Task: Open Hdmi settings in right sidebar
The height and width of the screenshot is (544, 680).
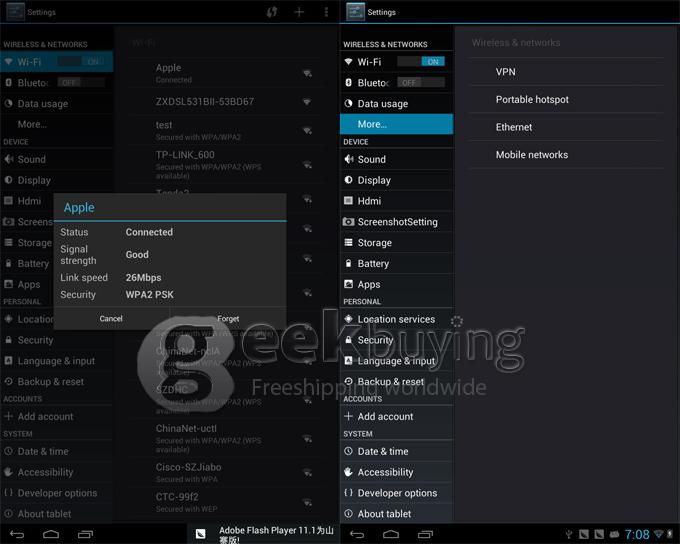Action: pyautogui.click(x=396, y=201)
